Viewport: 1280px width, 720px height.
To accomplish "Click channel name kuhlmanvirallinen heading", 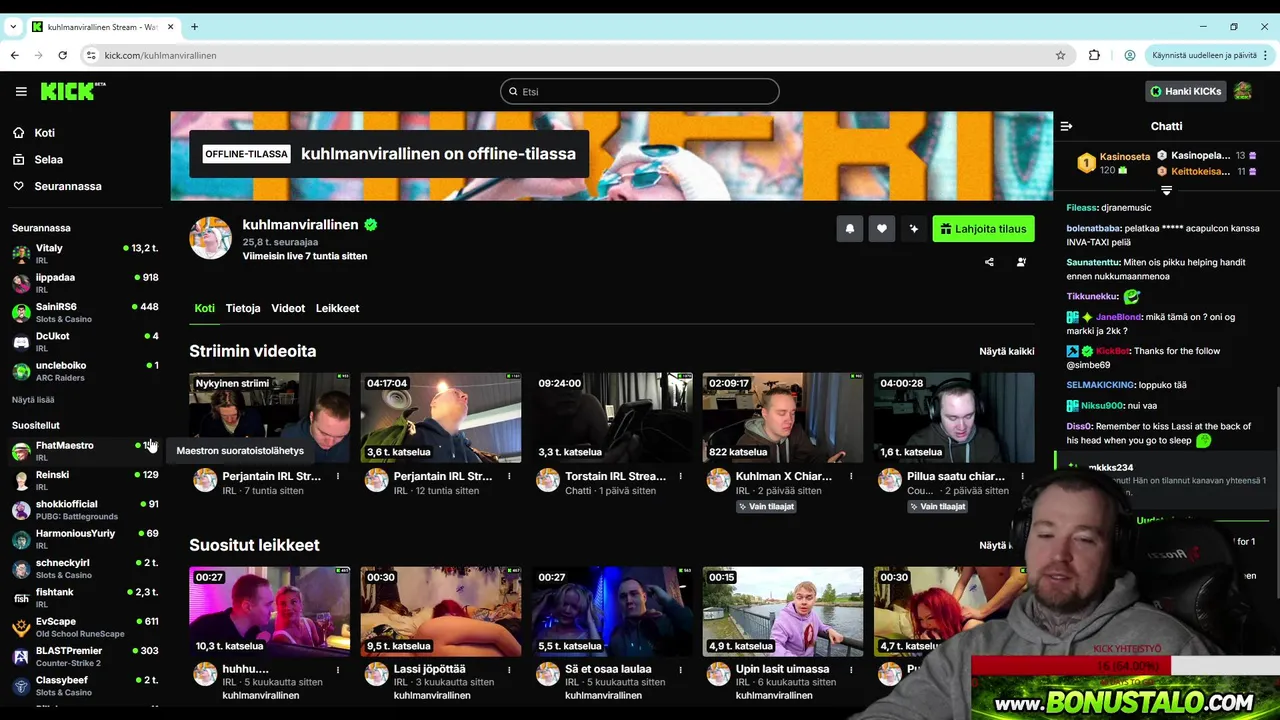I will point(300,225).
